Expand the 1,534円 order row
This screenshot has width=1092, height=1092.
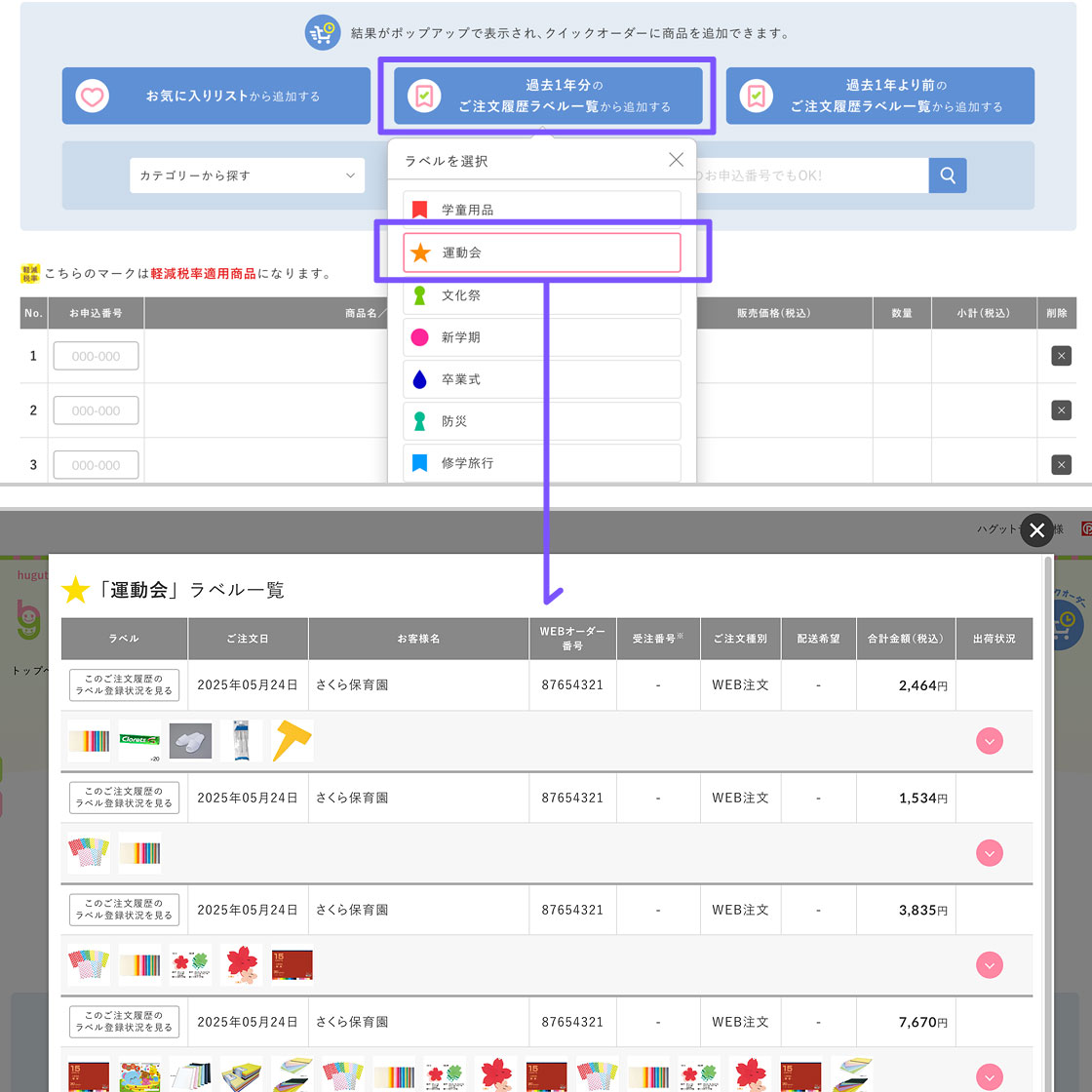989,853
